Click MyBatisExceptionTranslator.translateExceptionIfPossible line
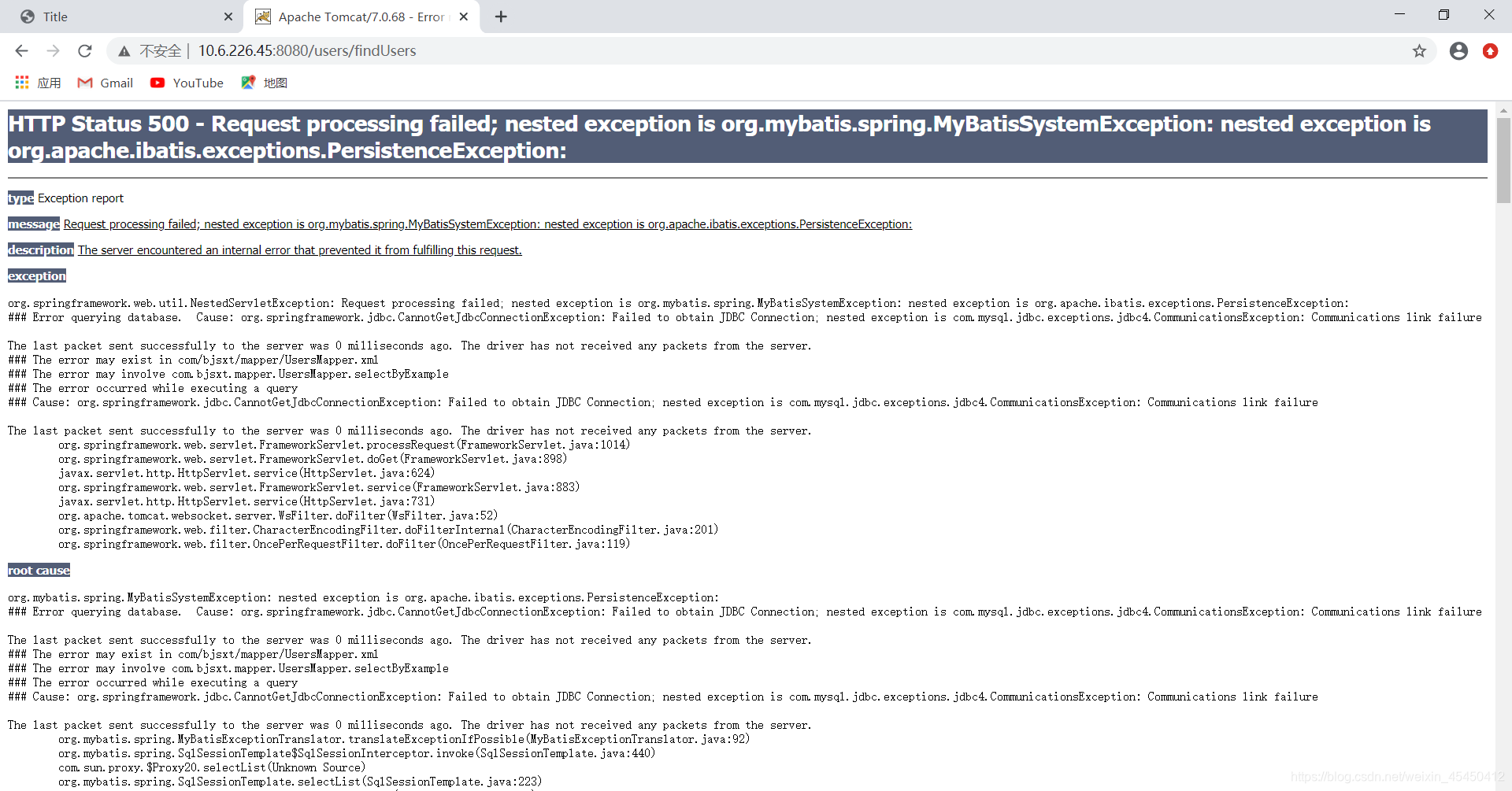The width and height of the screenshot is (1512, 791). (x=404, y=739)
